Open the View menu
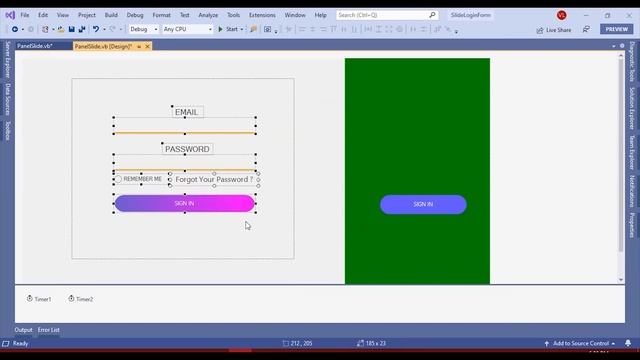 62,15
